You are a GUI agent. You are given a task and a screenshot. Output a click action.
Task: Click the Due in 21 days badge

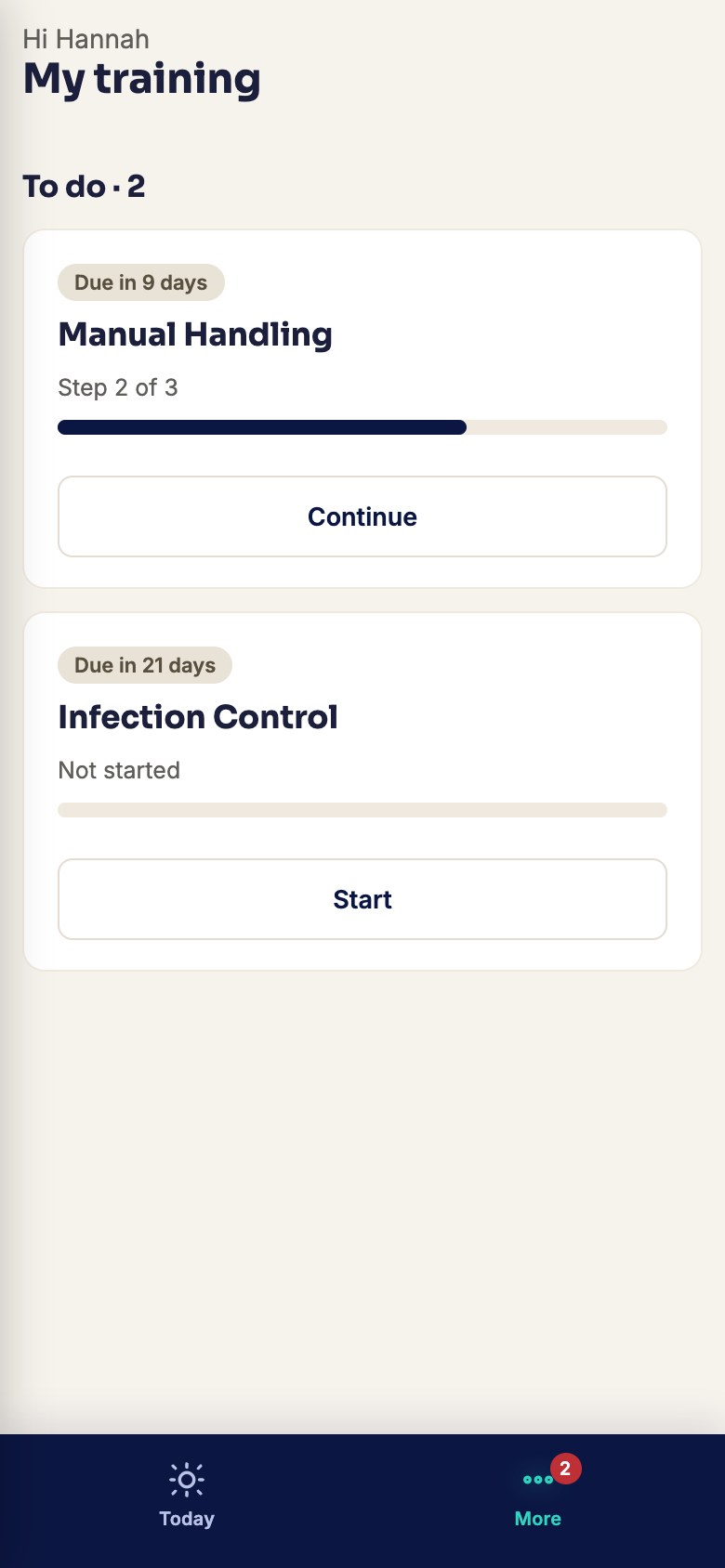(x=145, y=665)
